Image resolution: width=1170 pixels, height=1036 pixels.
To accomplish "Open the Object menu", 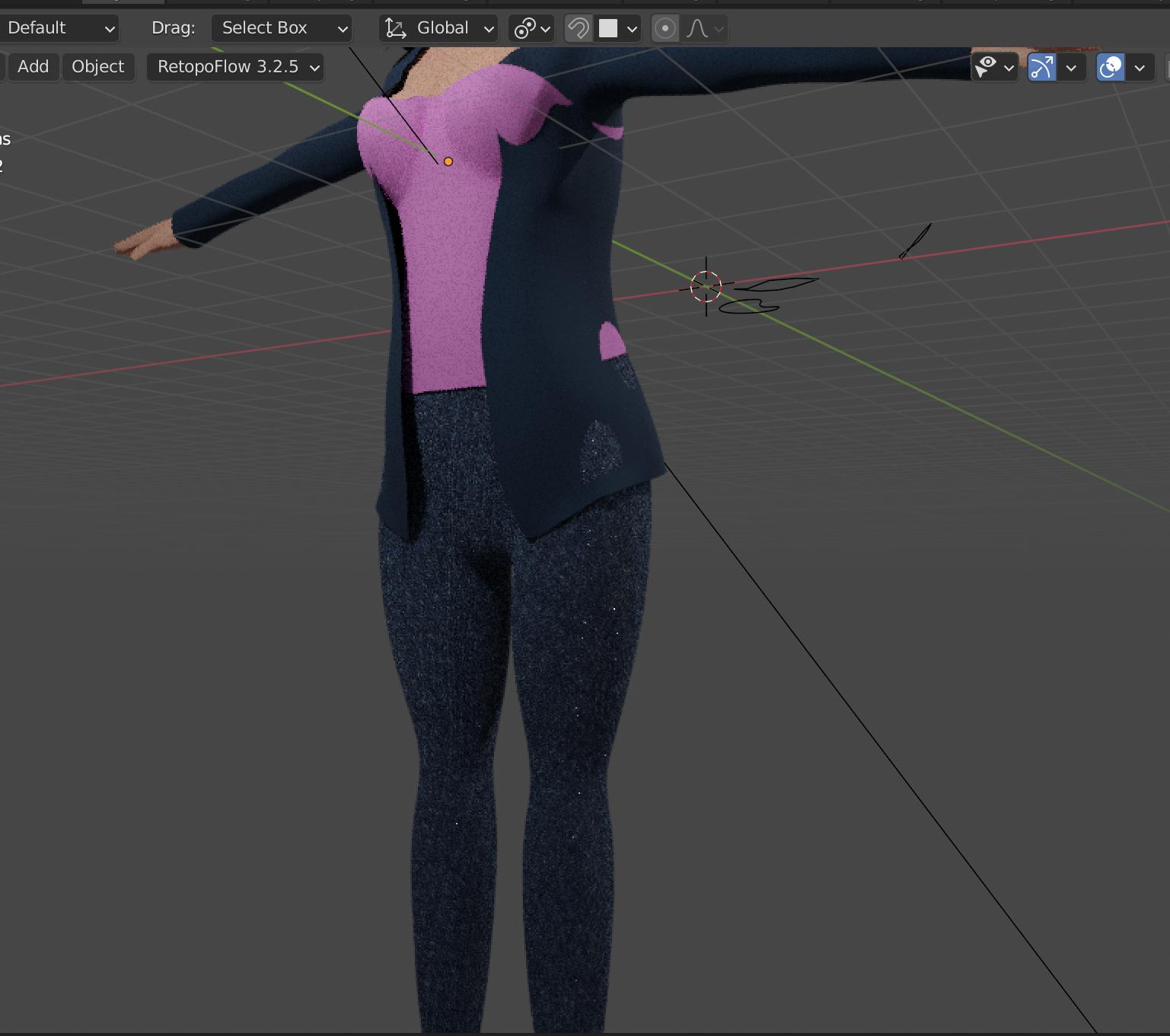I will [x=98, y=67].
